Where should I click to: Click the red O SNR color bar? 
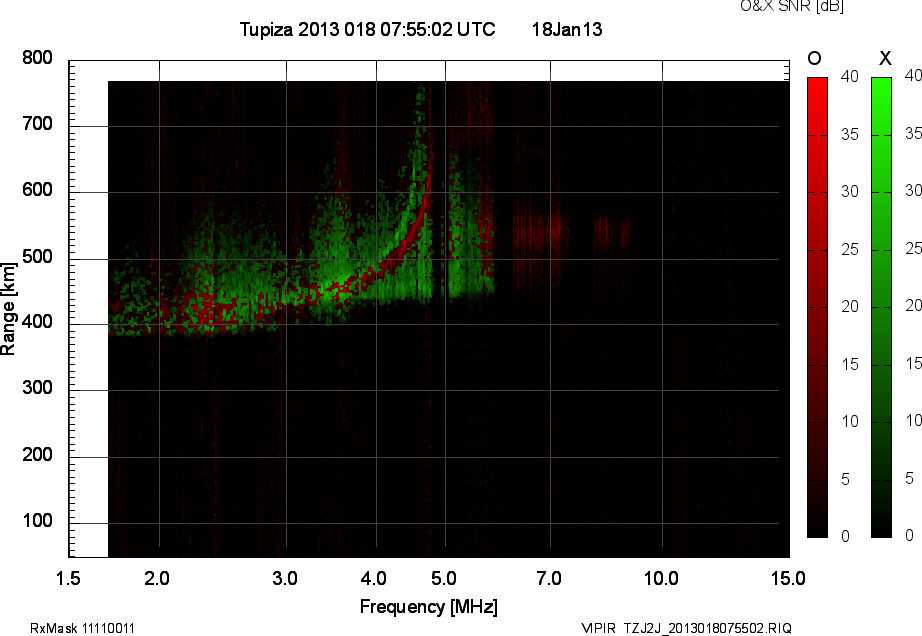817,307
